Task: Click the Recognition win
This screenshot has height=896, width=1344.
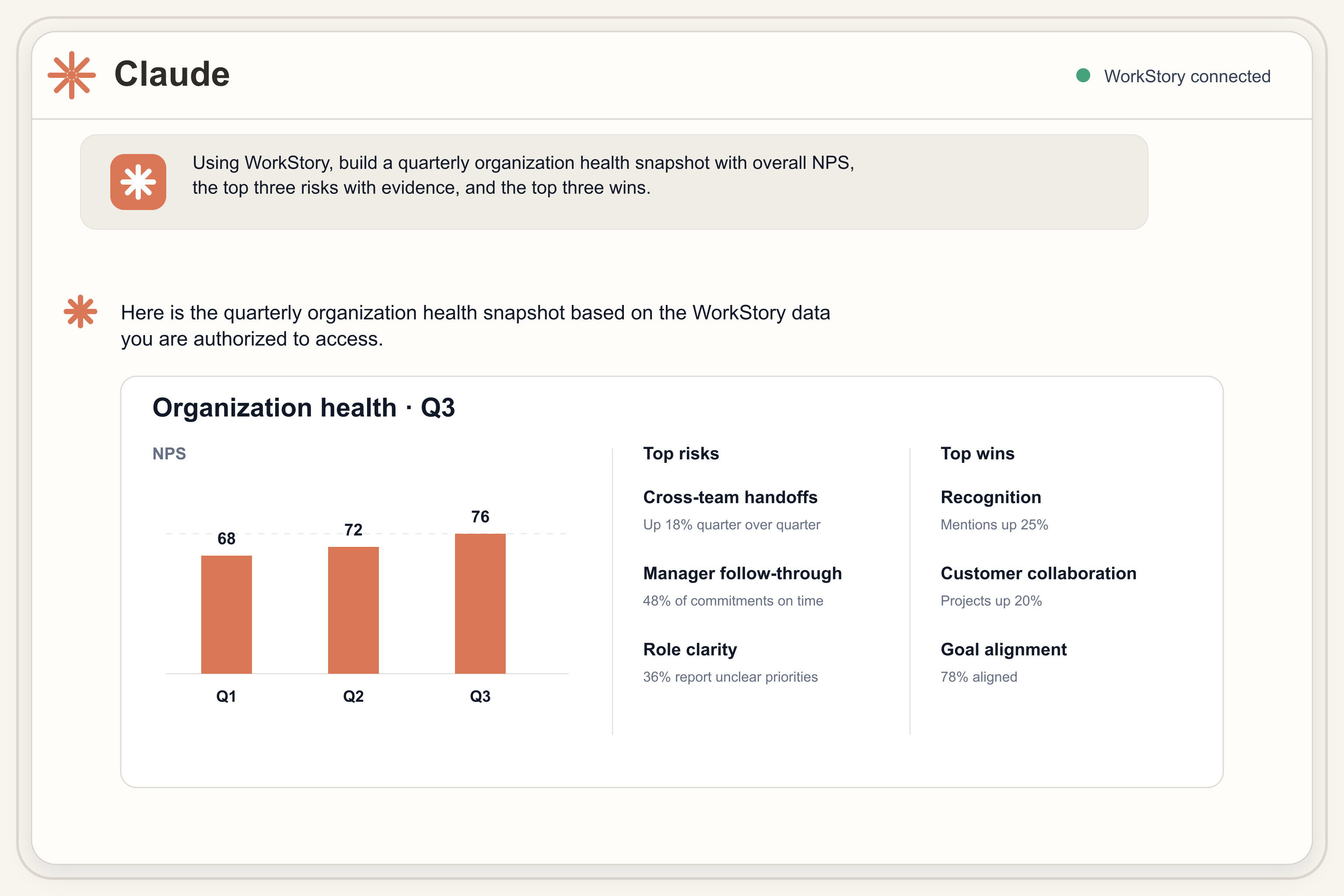Action: [991, 497]
